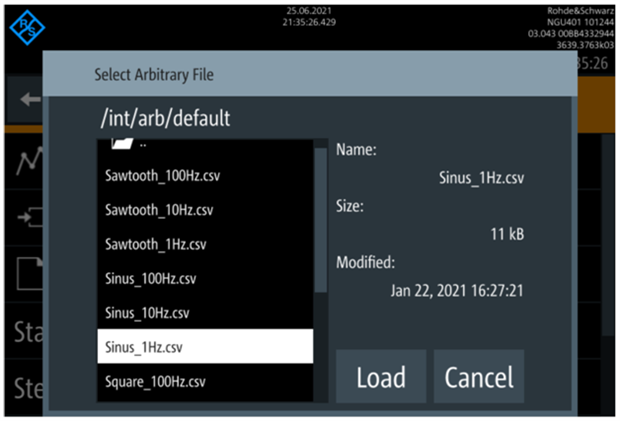Click the highlighted Sinus_1Hz.csv row
This screenshot has width=620, height=421.
click(205, 346)
